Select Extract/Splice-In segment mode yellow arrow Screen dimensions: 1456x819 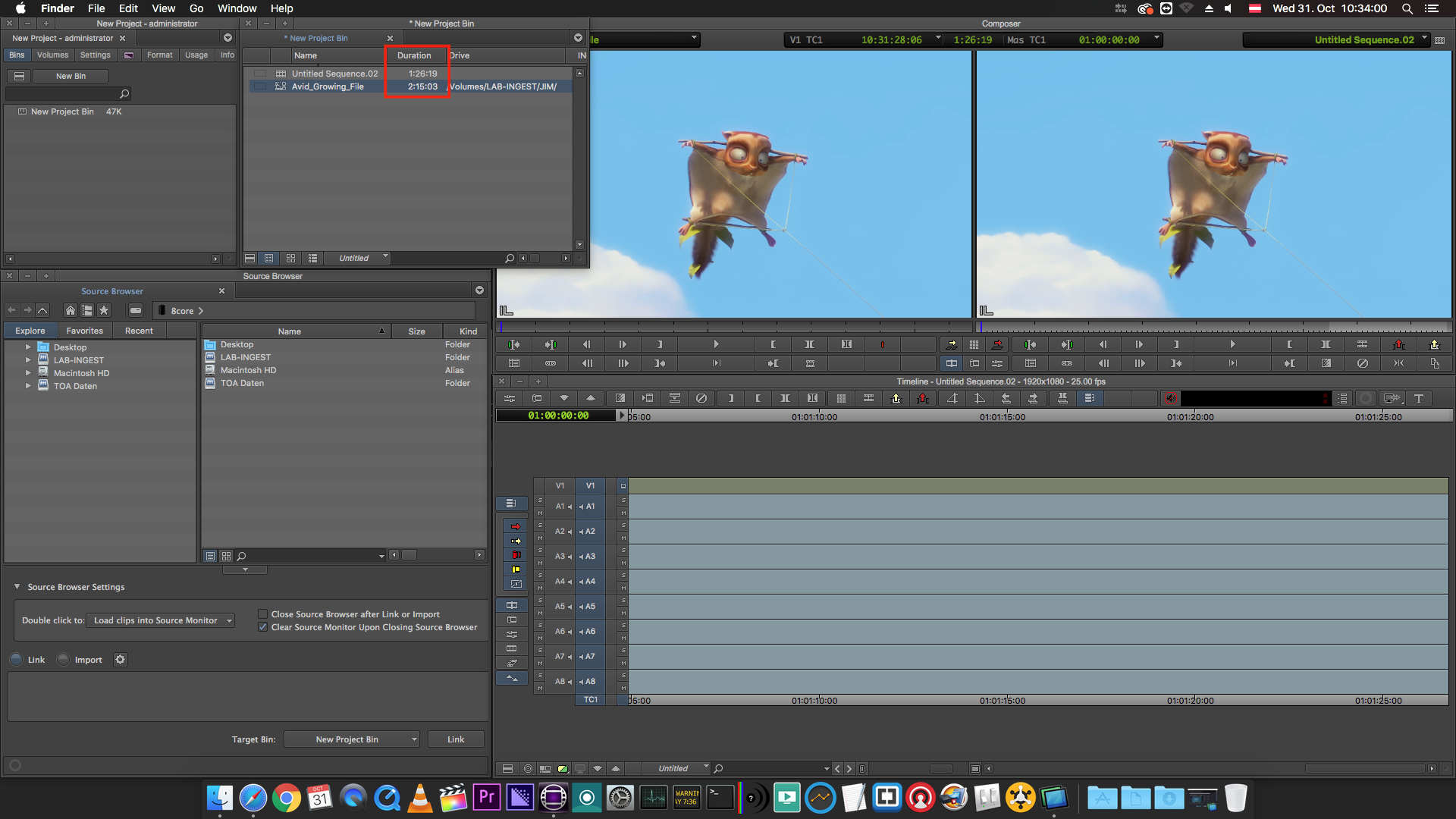click(516, 541)
